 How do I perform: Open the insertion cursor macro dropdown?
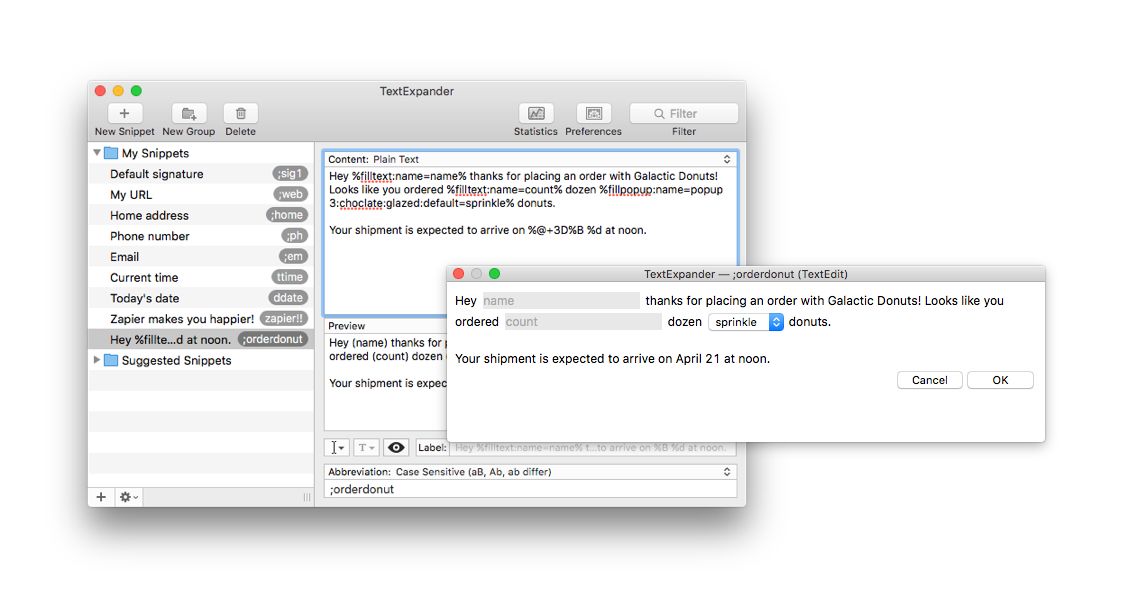click(337, 448)
